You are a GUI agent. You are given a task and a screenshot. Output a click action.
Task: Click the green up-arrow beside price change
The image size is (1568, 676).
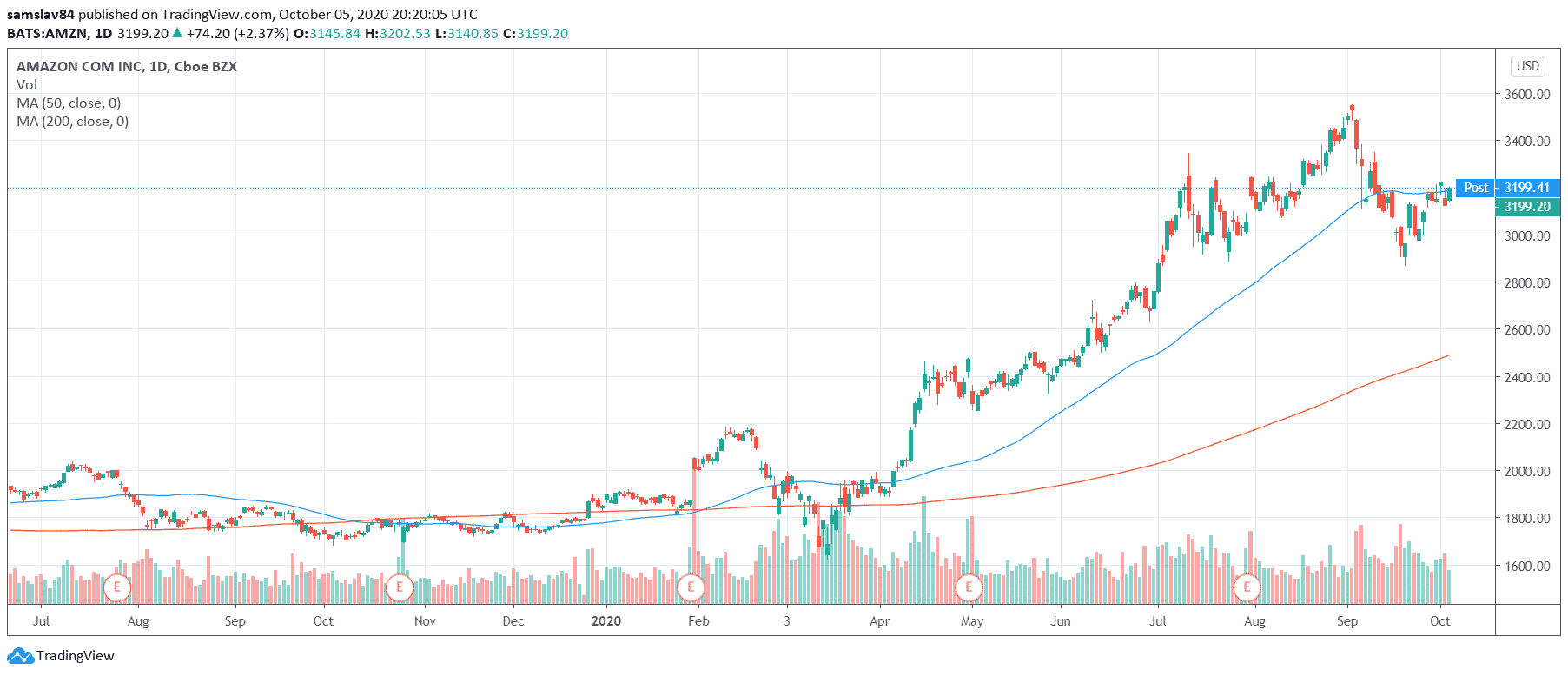point(177,33)
